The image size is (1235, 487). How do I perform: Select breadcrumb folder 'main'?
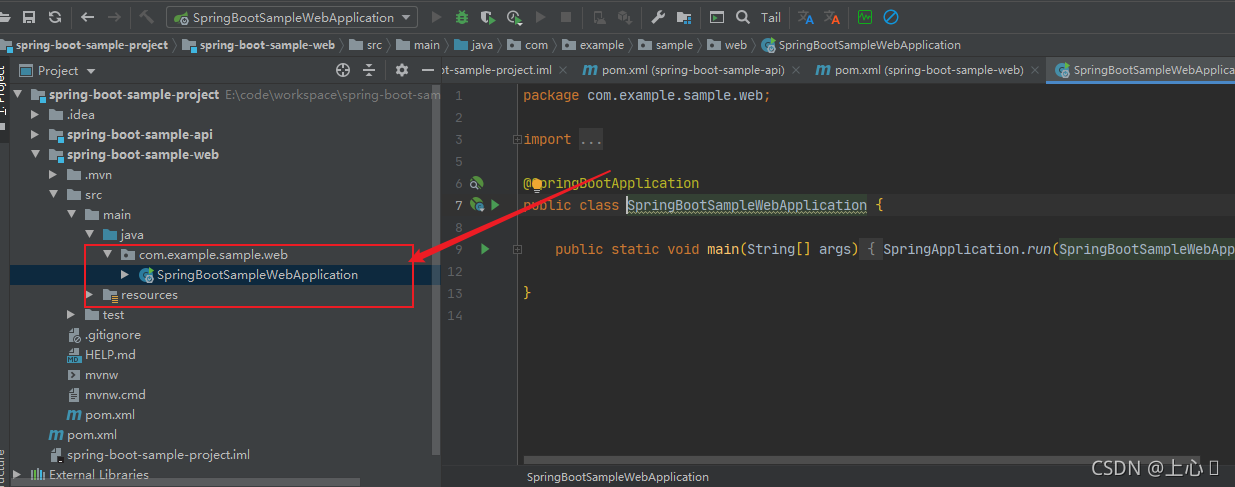click(x=418, y=45)
